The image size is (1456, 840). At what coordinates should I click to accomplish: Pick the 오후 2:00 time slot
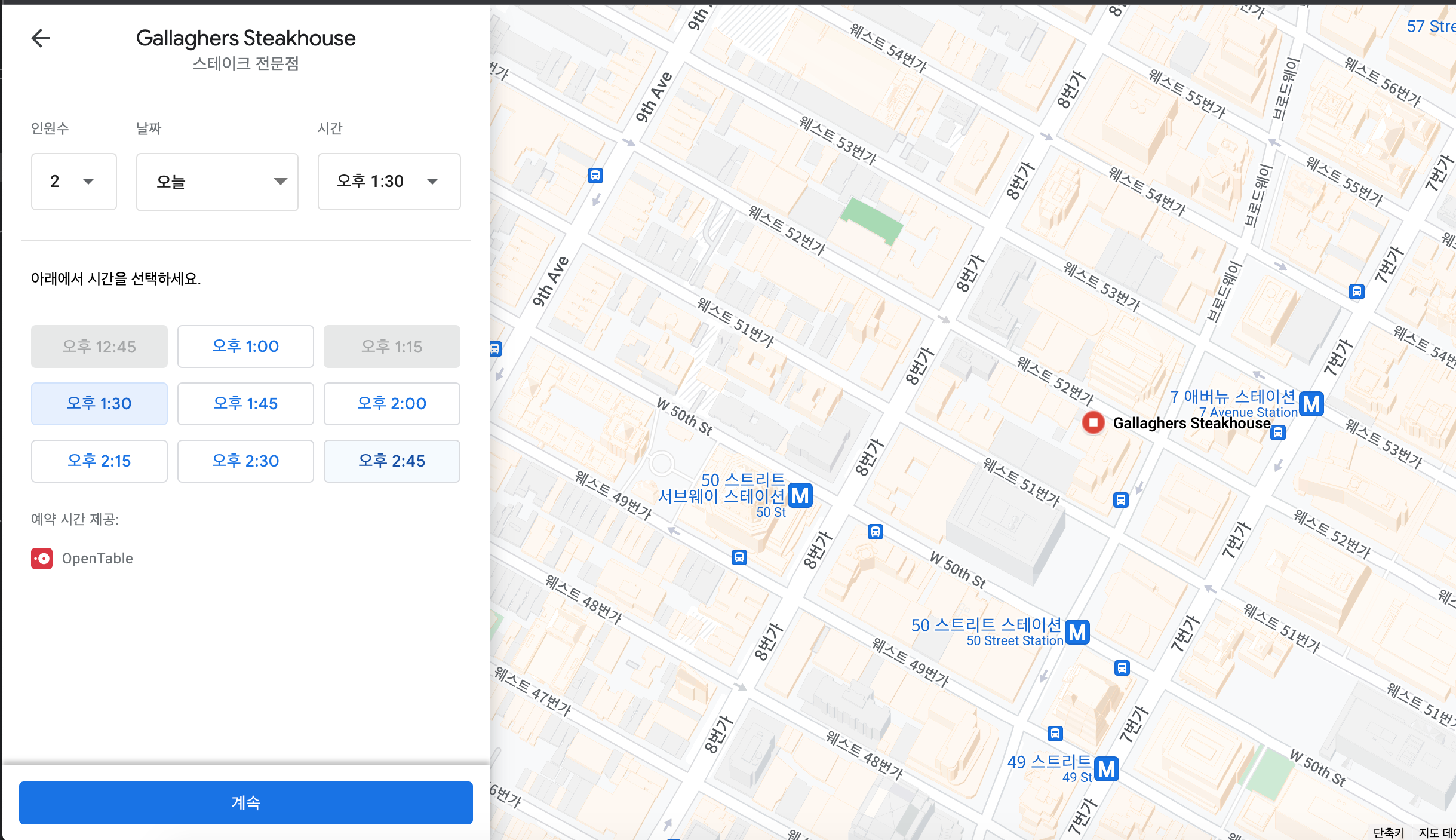pyautogui.click(x=392, y=404)
